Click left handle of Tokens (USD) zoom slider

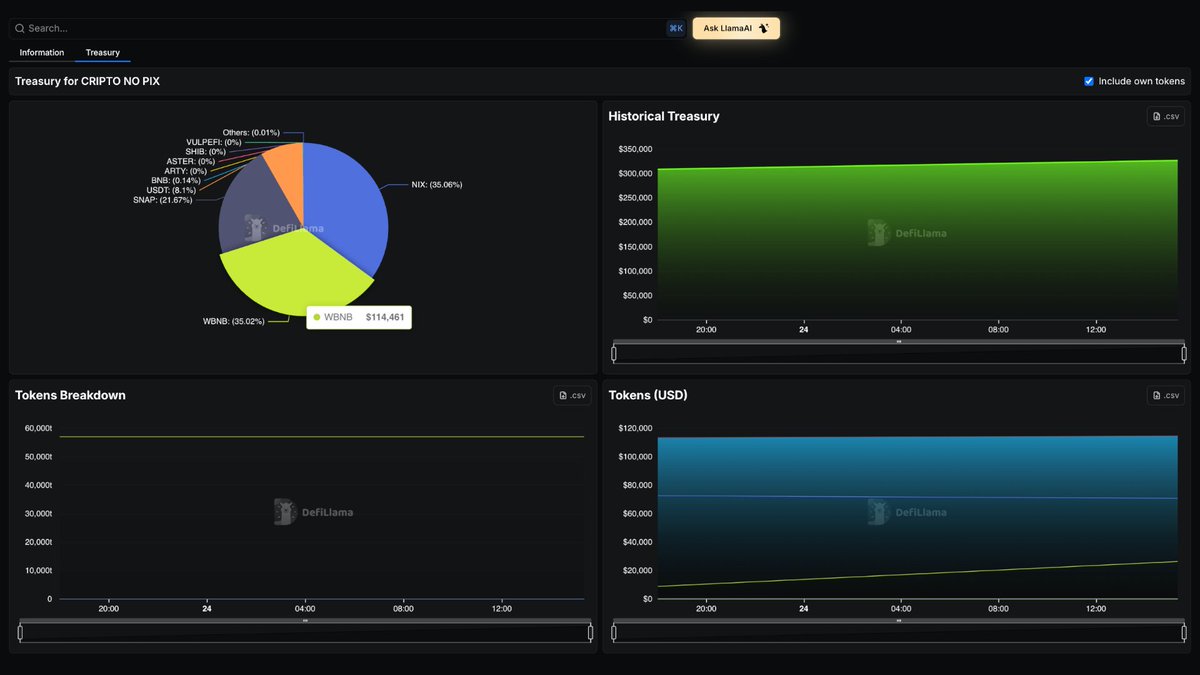pos(614,632)
